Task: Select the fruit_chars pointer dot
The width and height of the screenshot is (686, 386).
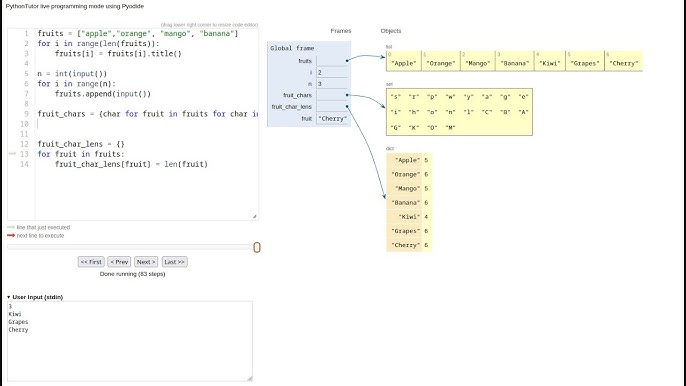Action: pyautogui.click(x=347, y=95)
